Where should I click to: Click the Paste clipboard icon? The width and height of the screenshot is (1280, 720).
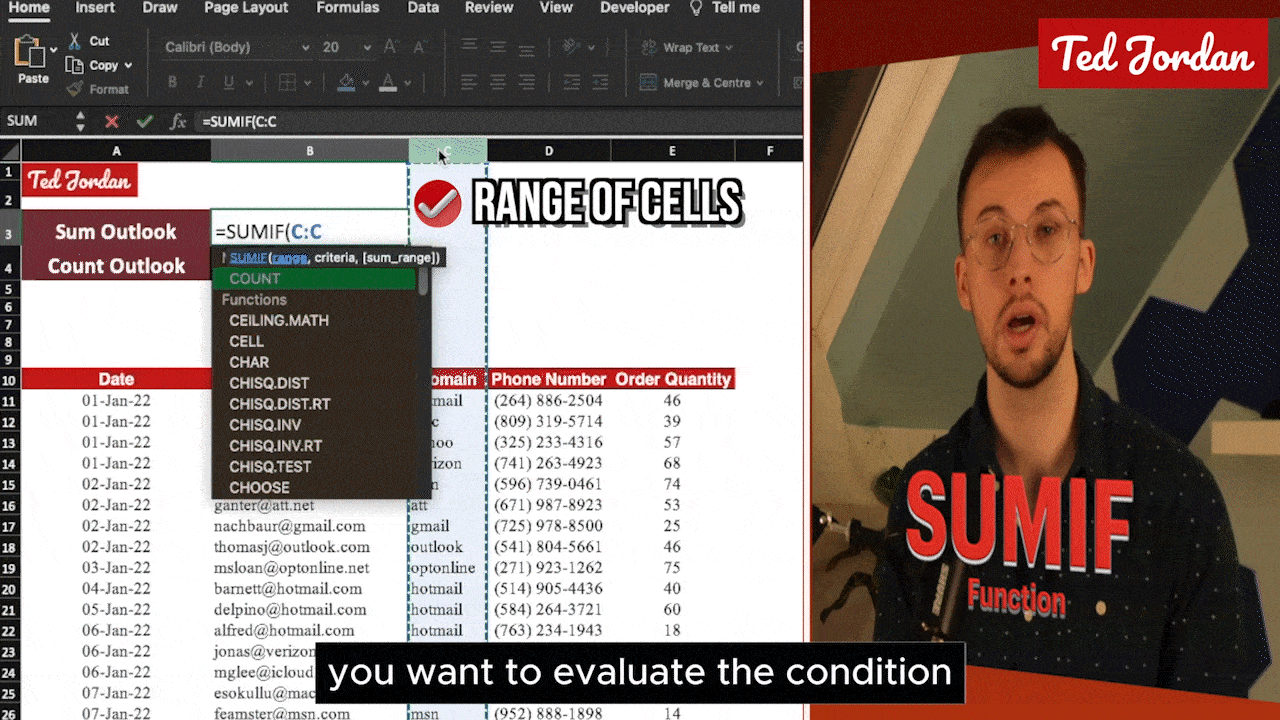point(32,52)
